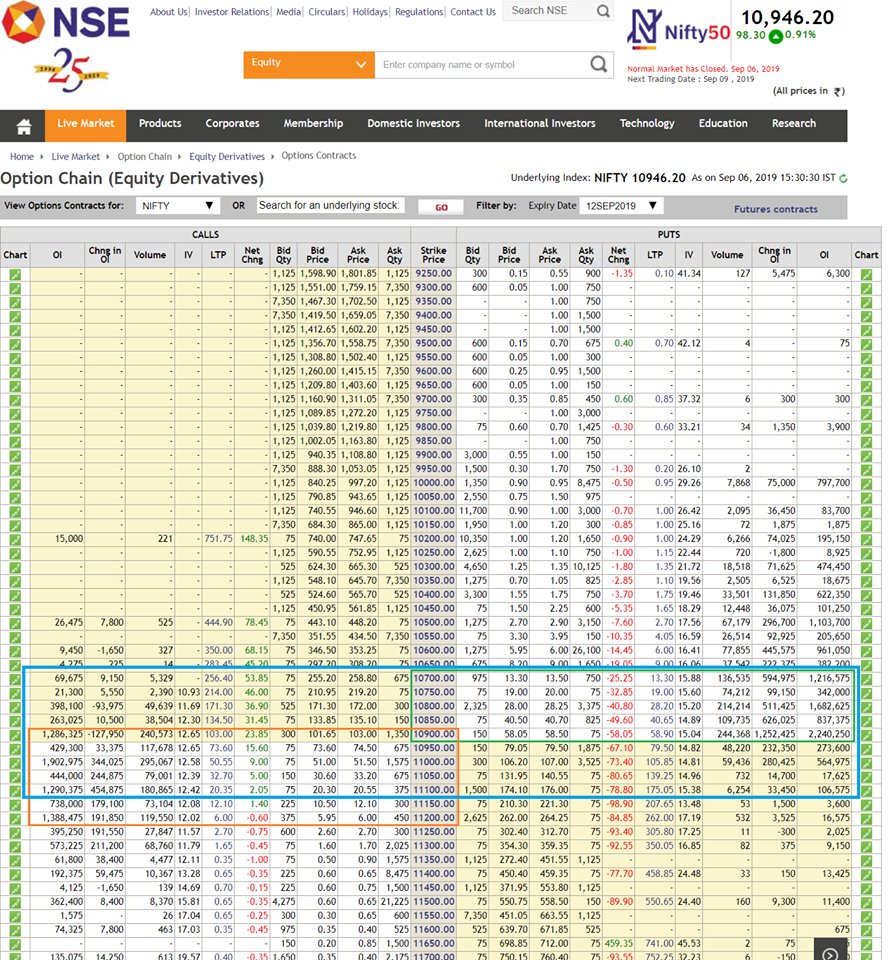Click the About Us link
This screenshot has width=890, height=960.
point(168,12)
